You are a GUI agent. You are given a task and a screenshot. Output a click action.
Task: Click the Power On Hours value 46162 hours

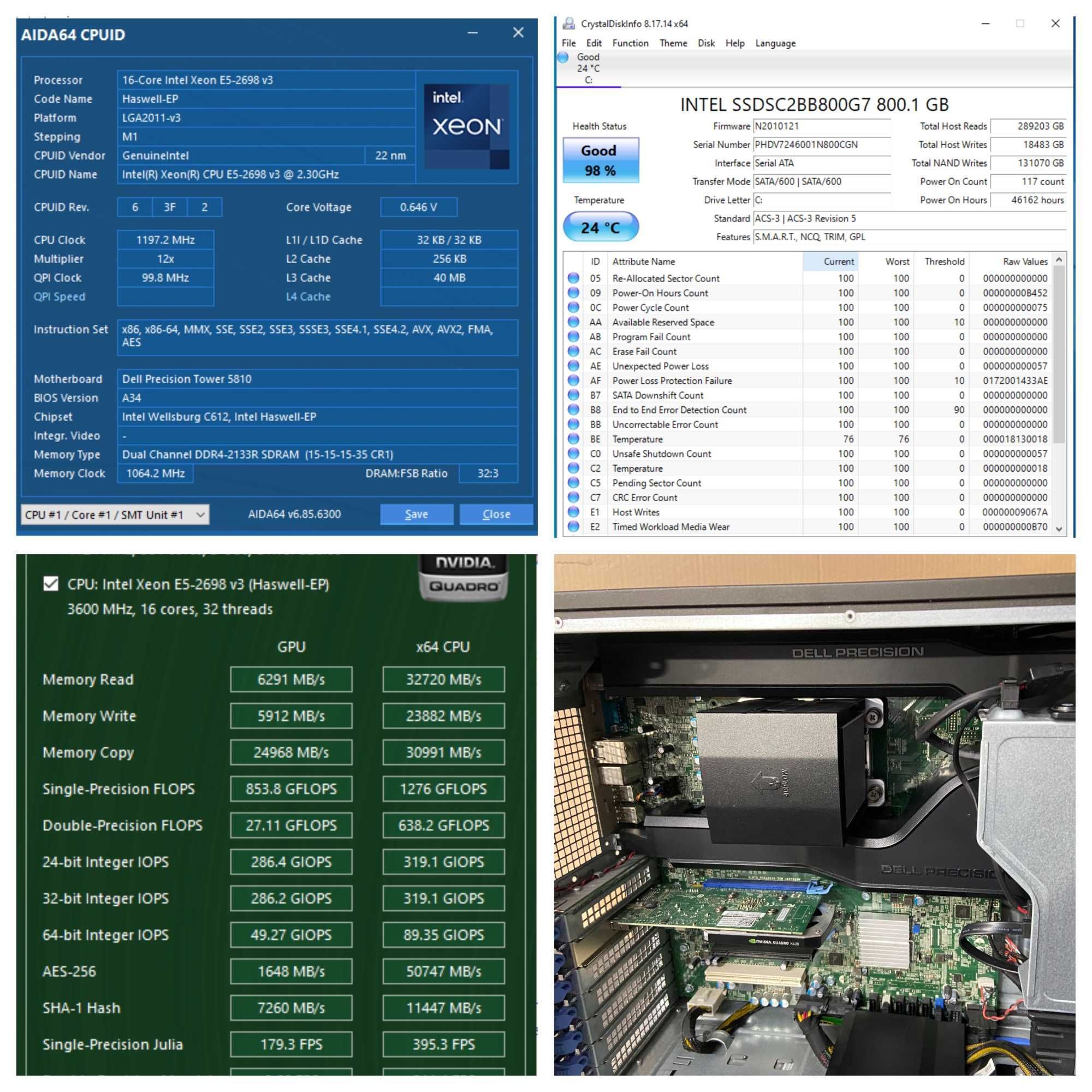click(x=1028, y=199)
